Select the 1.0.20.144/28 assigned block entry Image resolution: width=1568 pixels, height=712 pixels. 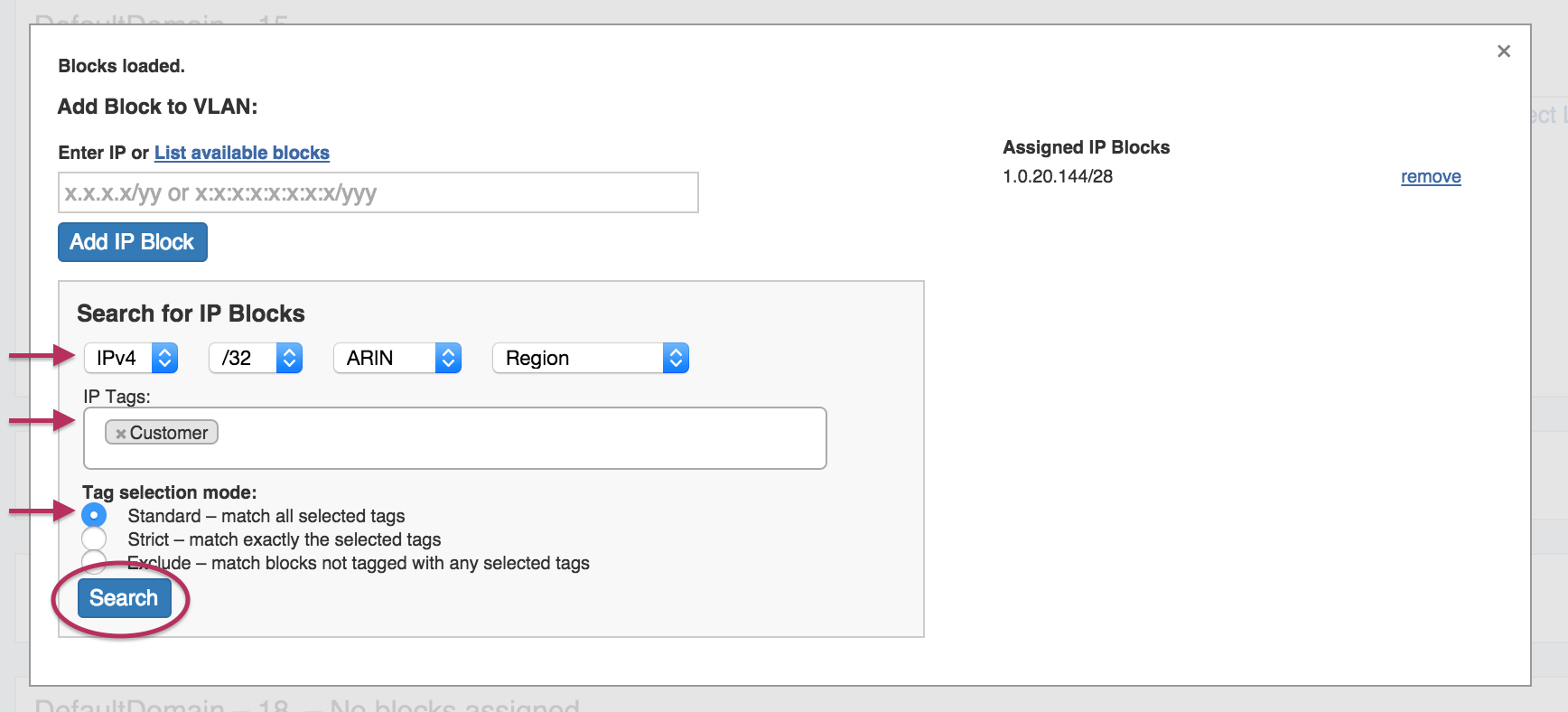tap(1058, 176)
